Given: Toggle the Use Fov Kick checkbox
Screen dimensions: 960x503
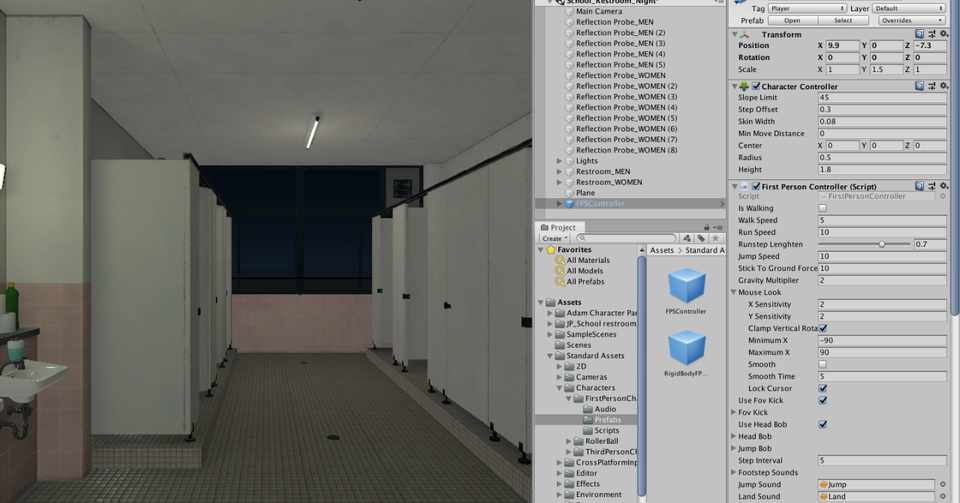Looking at the screenshot, I should (823, 400).
